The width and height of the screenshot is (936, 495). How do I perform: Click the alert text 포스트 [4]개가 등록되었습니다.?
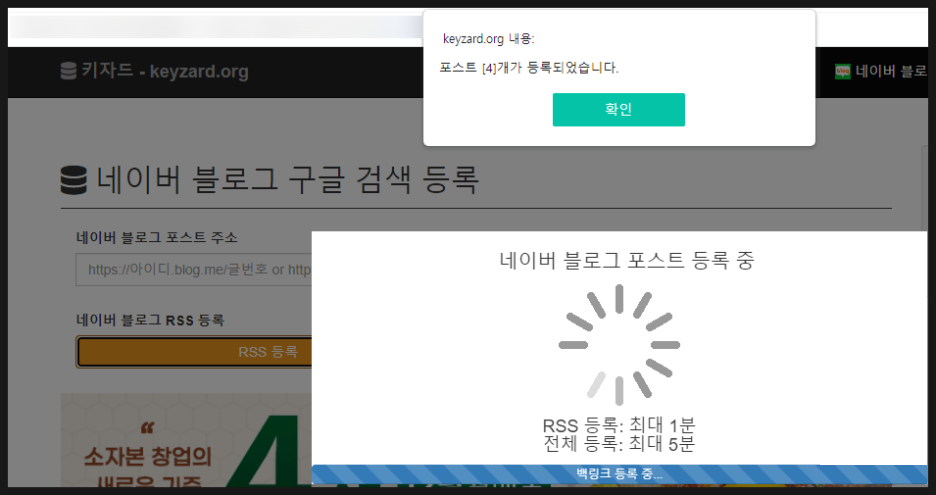point(529,67)
